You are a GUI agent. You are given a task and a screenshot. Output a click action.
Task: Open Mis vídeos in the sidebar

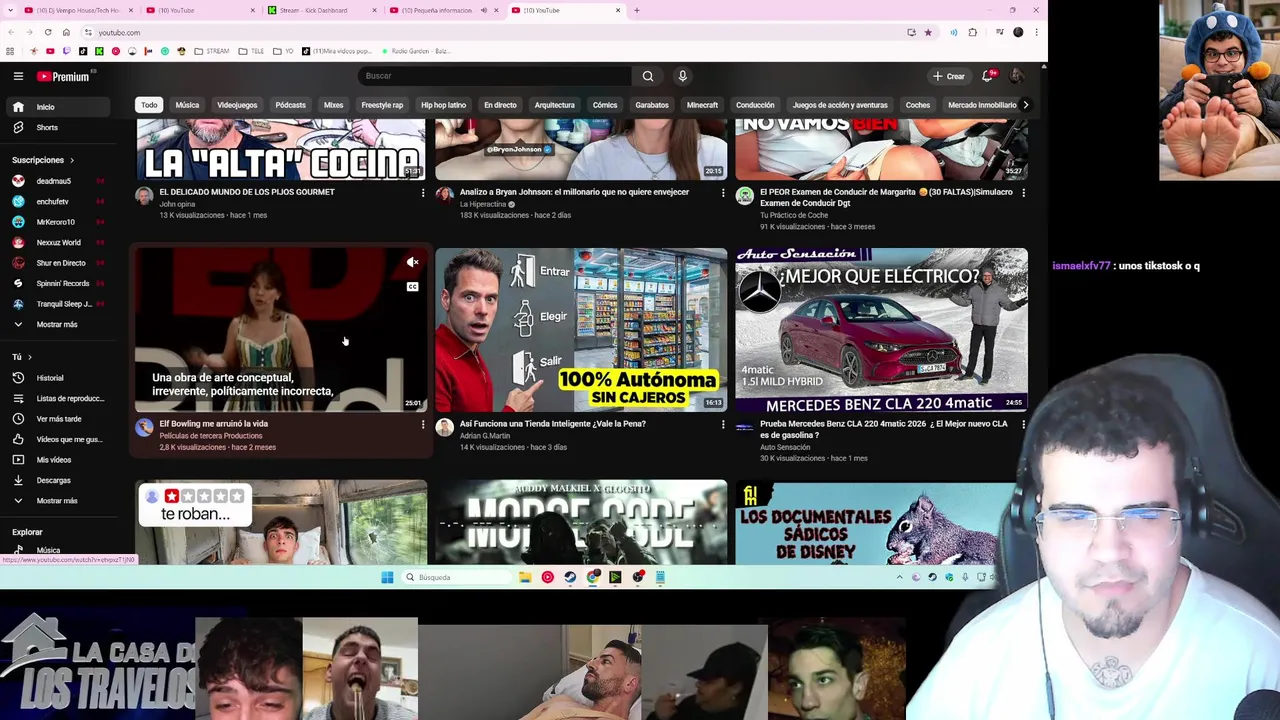click(x=60, y=460)
